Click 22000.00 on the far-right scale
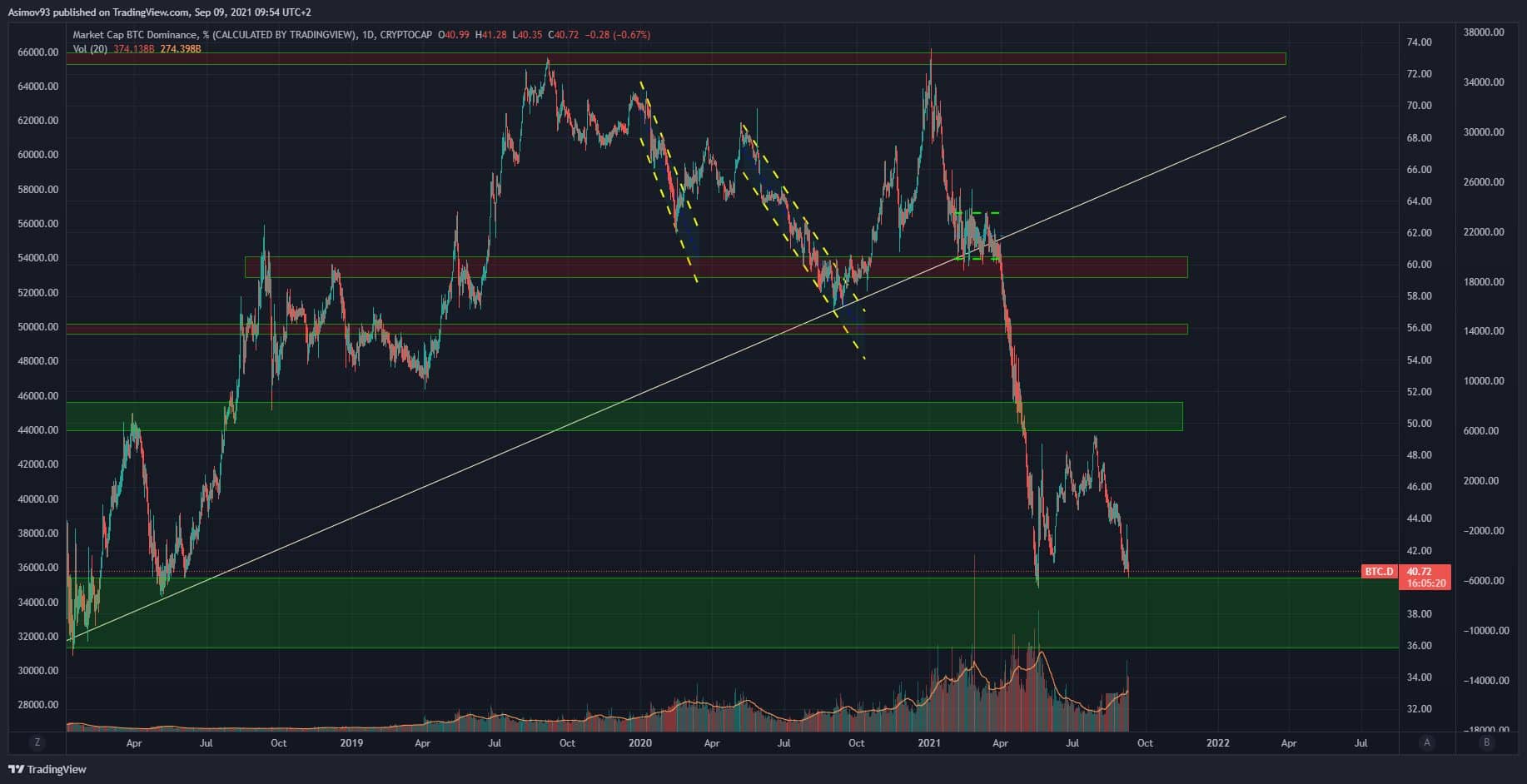The height and width of the screenshot is (784, 1527). pos(1484,232)
